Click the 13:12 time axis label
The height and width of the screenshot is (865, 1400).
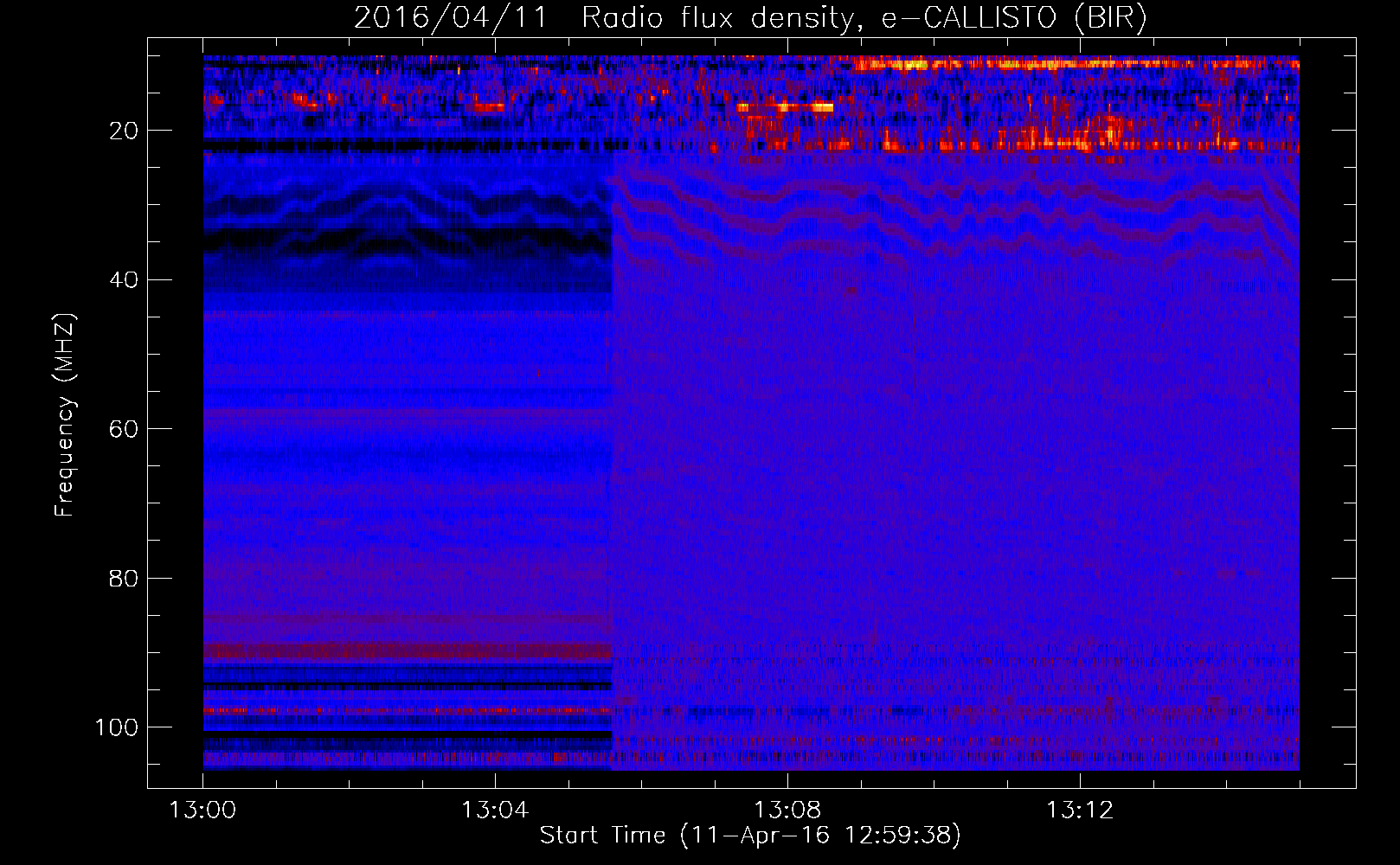click(x=1080, y=811)
